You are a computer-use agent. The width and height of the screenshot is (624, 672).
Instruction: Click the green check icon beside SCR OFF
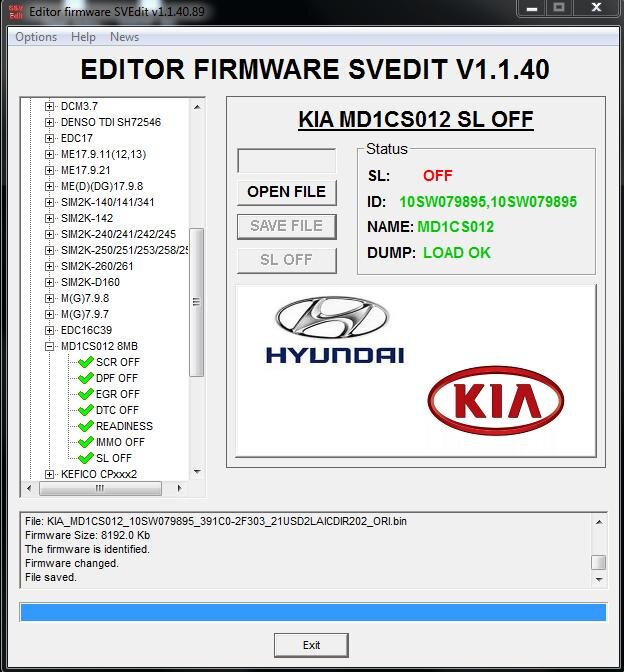[86, 362]
